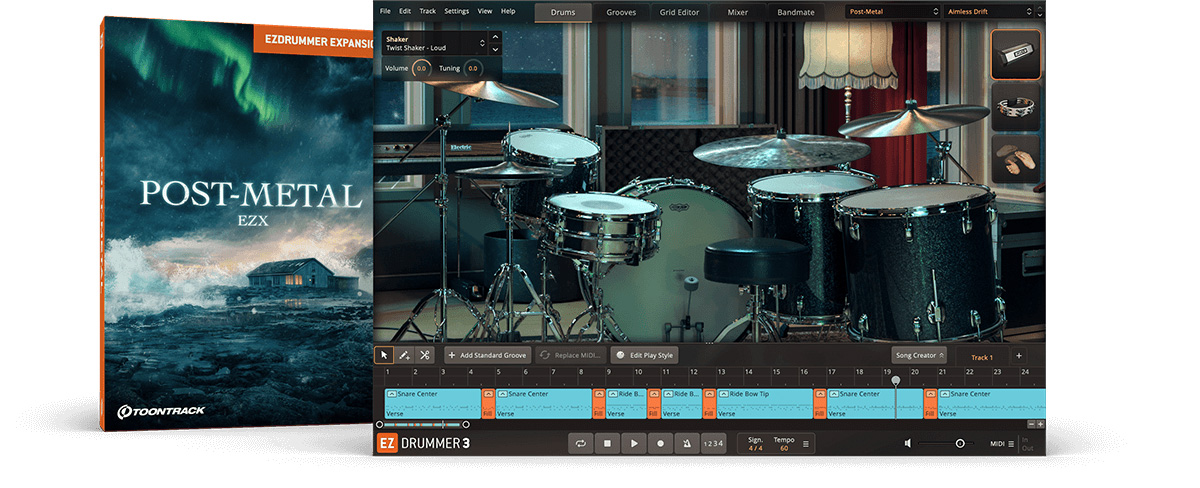Open the Track menu
This screenshot has height=488, width=1200.
coord(428,11)
